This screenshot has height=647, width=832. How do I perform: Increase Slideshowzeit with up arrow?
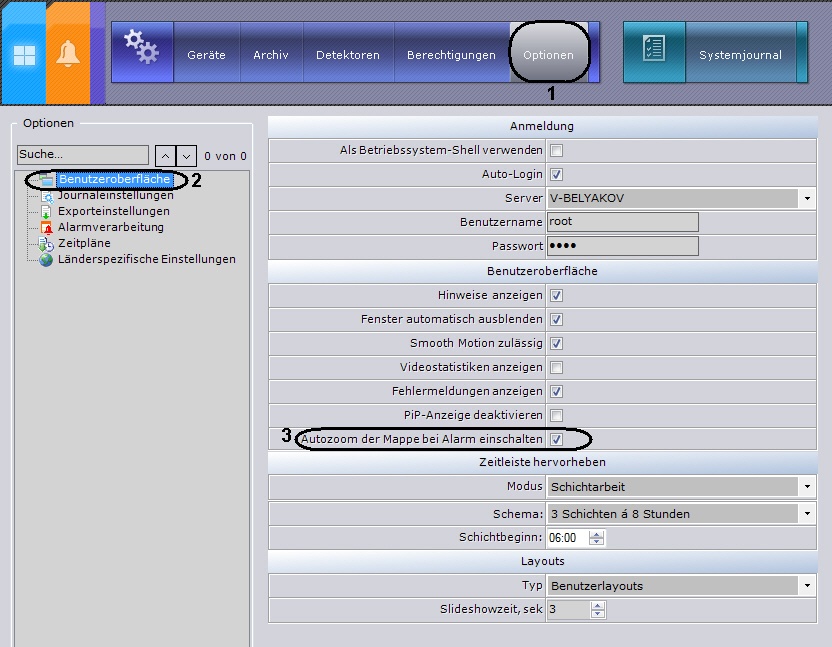pyautogui.click(x=597, y=606)
